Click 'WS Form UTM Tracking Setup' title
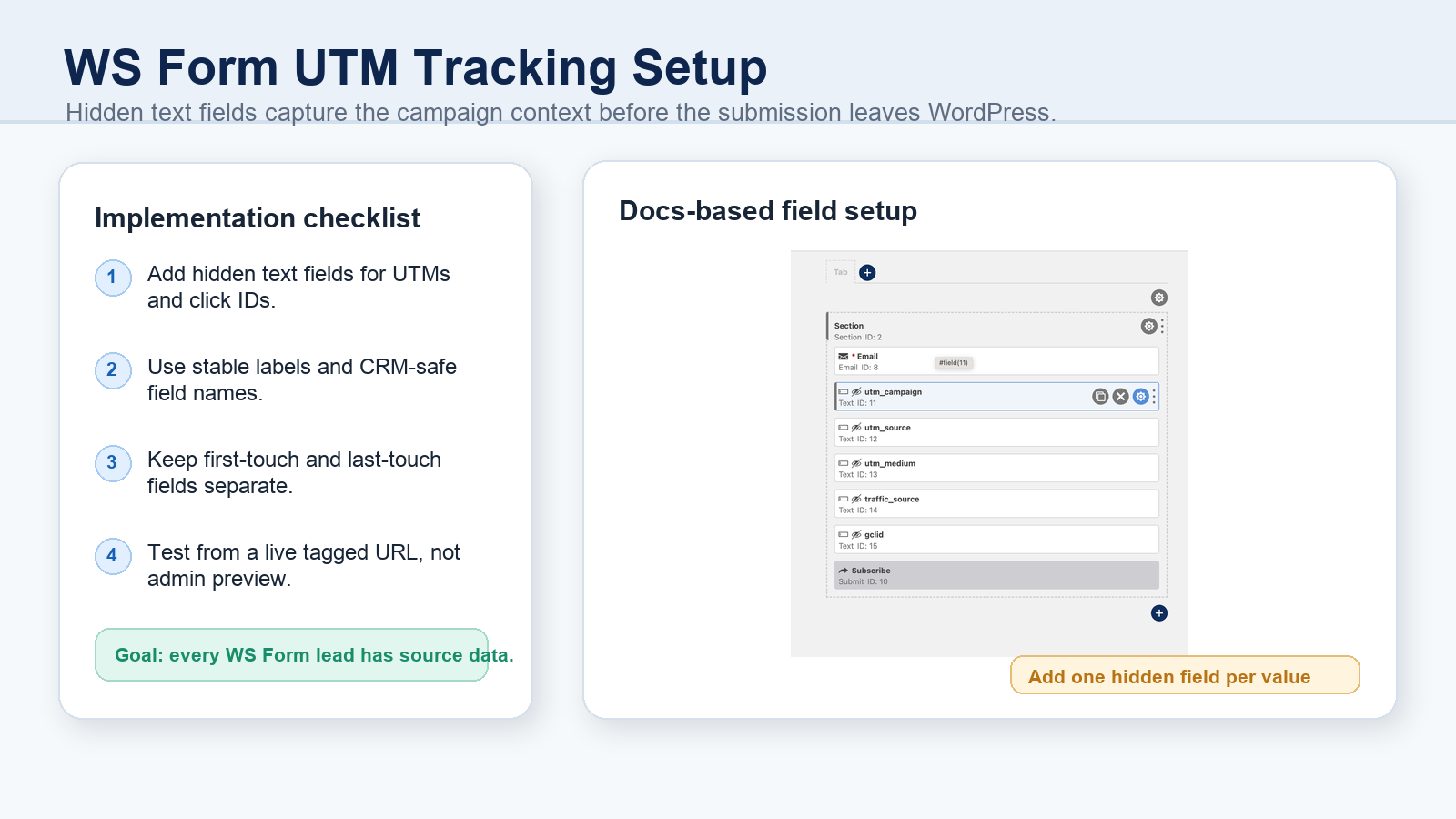The height and width of the screenshot is (819, 1456). 416,67
